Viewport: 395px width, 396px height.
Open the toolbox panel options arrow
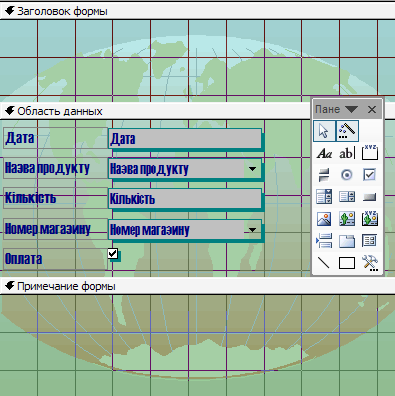(351, 109)
